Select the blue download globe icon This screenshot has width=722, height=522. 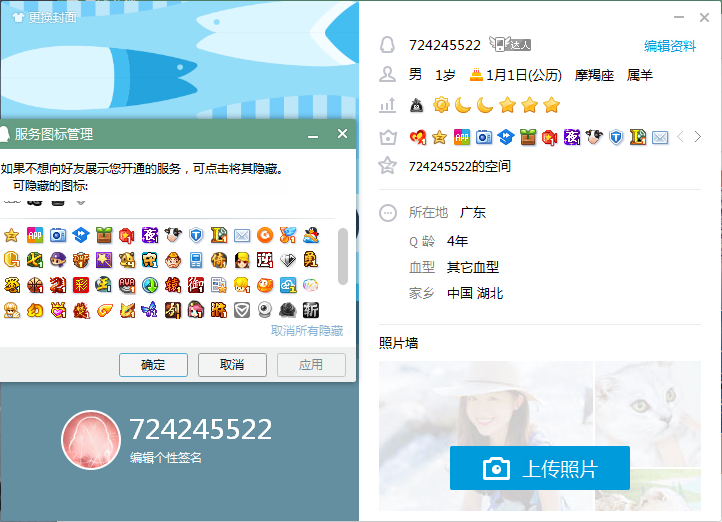coord(150,285)
